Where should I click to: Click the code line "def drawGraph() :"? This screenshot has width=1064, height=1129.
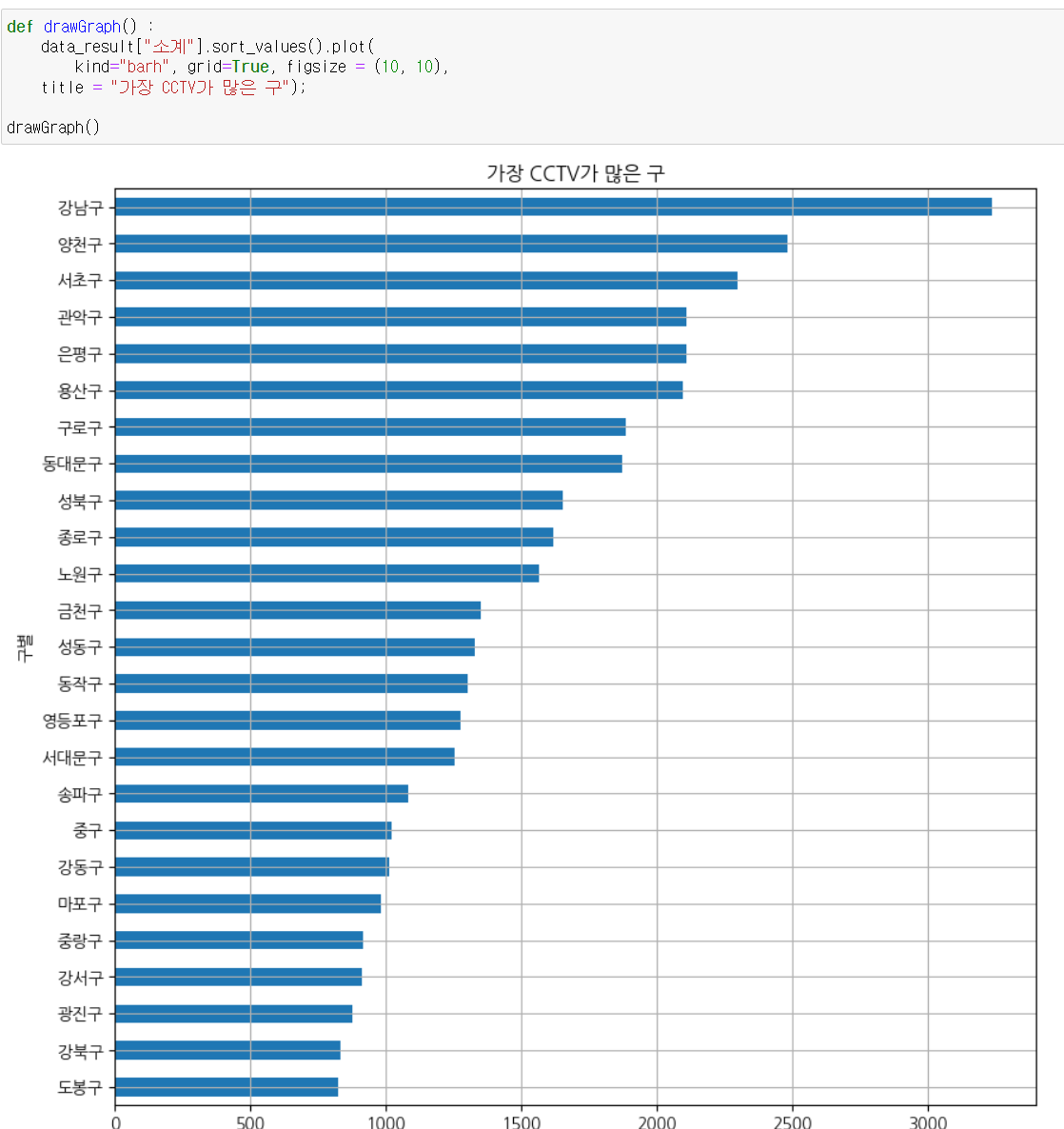pyautogui.click(x=80, y=27)
